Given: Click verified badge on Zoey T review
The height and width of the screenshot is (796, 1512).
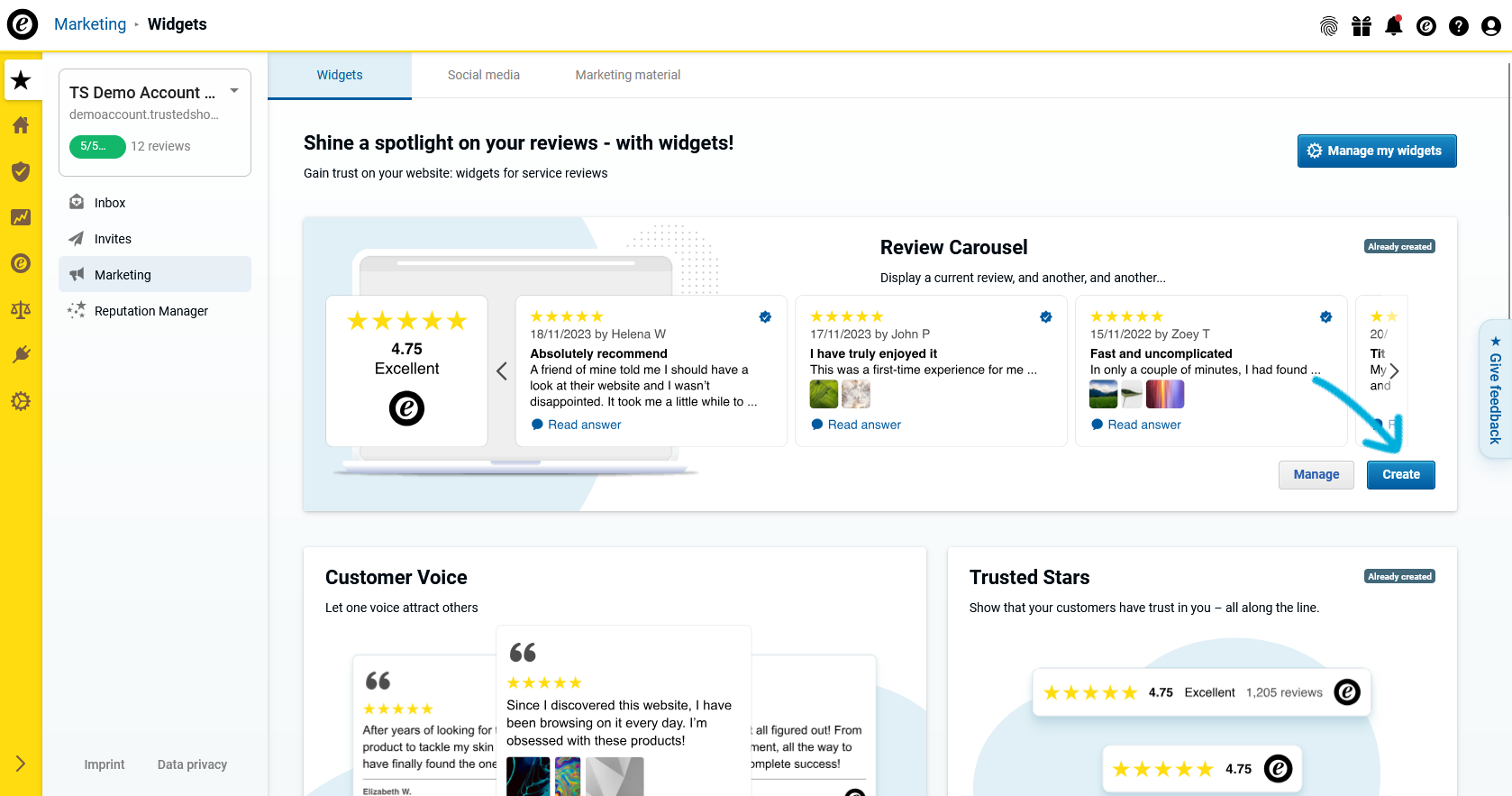Looking at the screenshot, I should (1325, 316).
